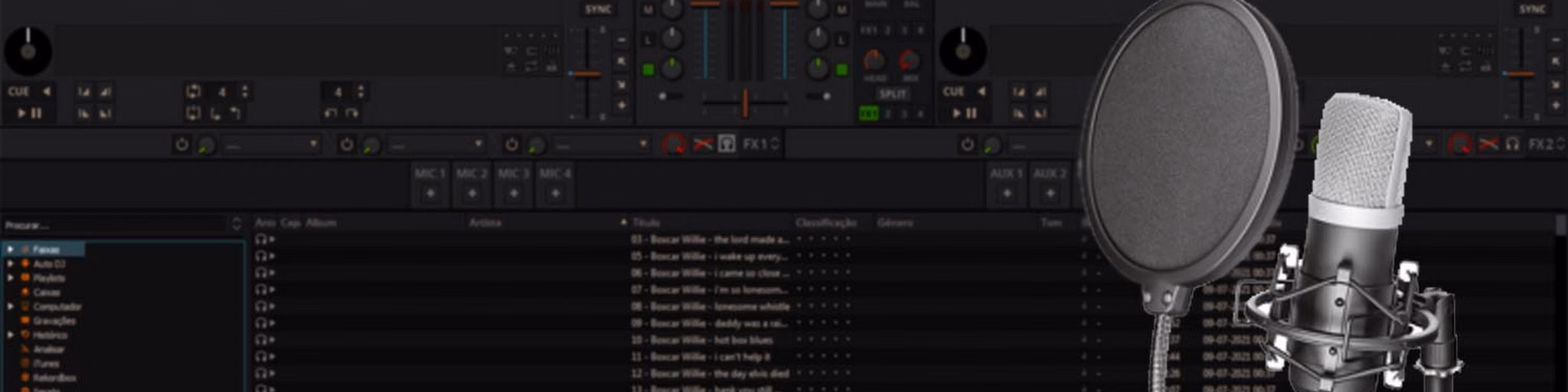1568x392 pixels.
Task: Add AUX 1 with its plus button
Action: pos(1007,194)
